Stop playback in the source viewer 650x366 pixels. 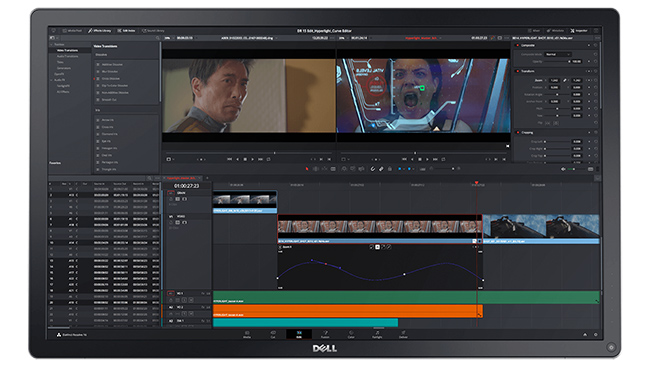(x=245, y=159)
